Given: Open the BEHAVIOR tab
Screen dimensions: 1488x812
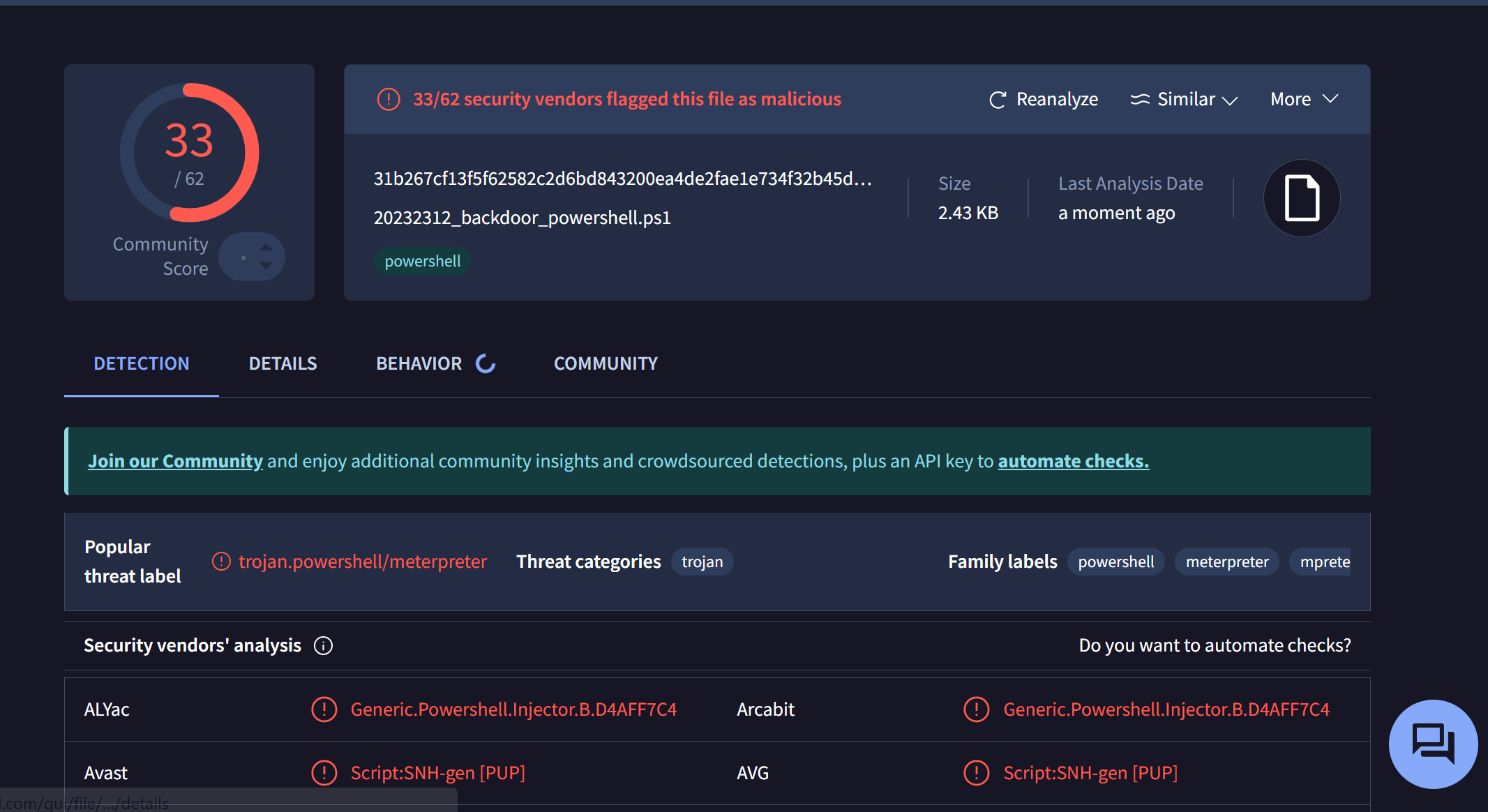Looking at the screenshot, I should (419, 363).
